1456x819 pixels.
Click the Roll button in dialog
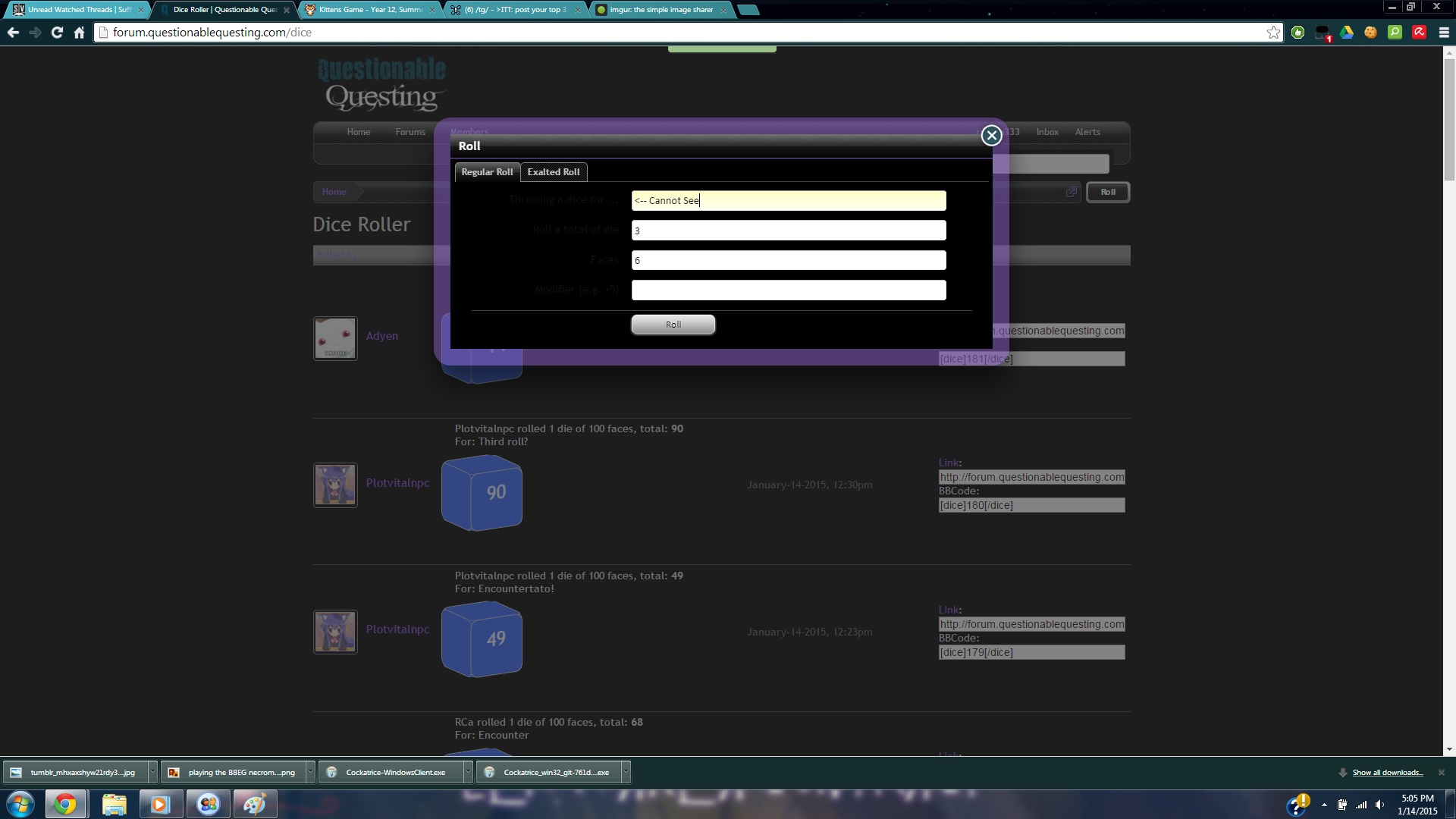(x=673, y=325)
